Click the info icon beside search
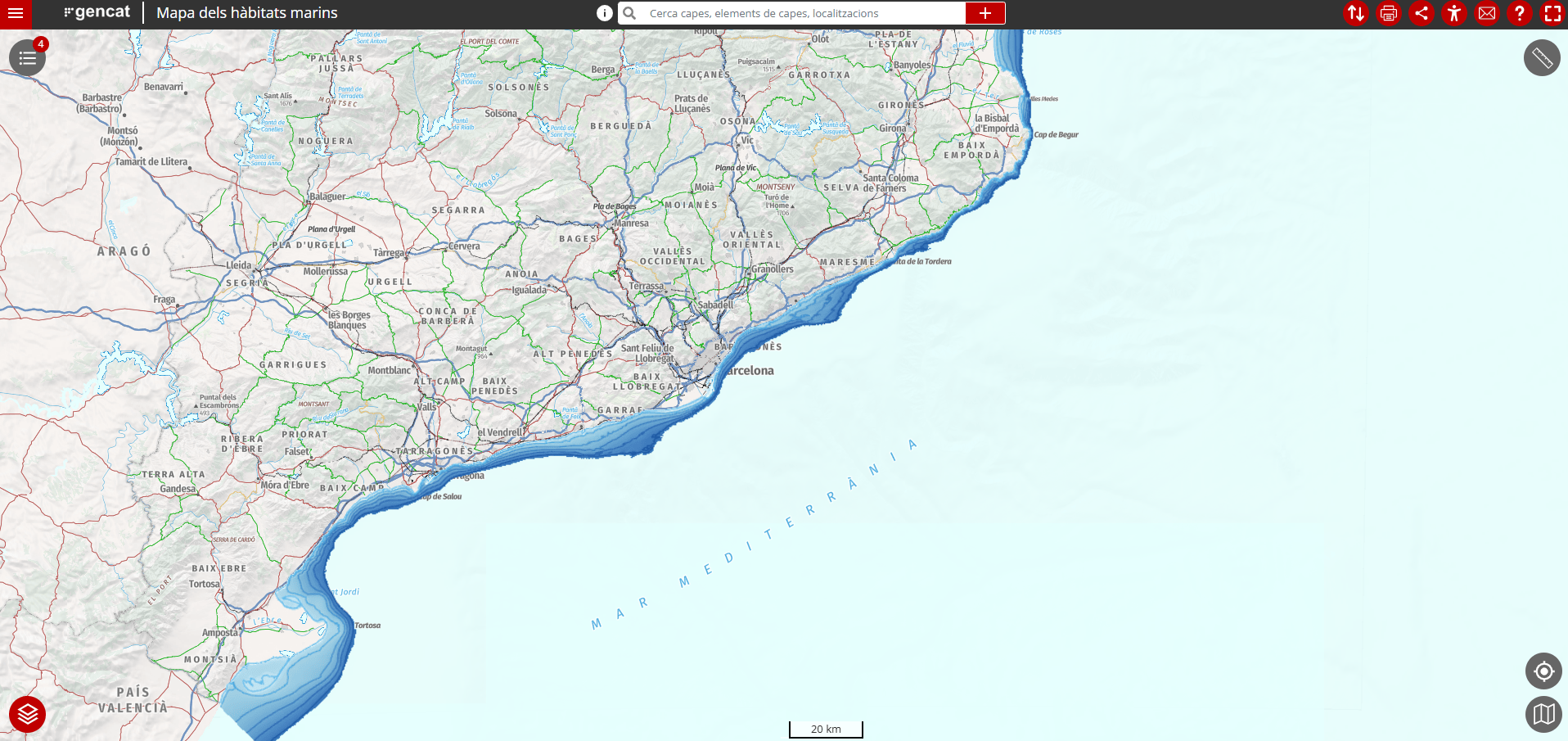This screenshot has width=1568, height=741. (604, 13)
